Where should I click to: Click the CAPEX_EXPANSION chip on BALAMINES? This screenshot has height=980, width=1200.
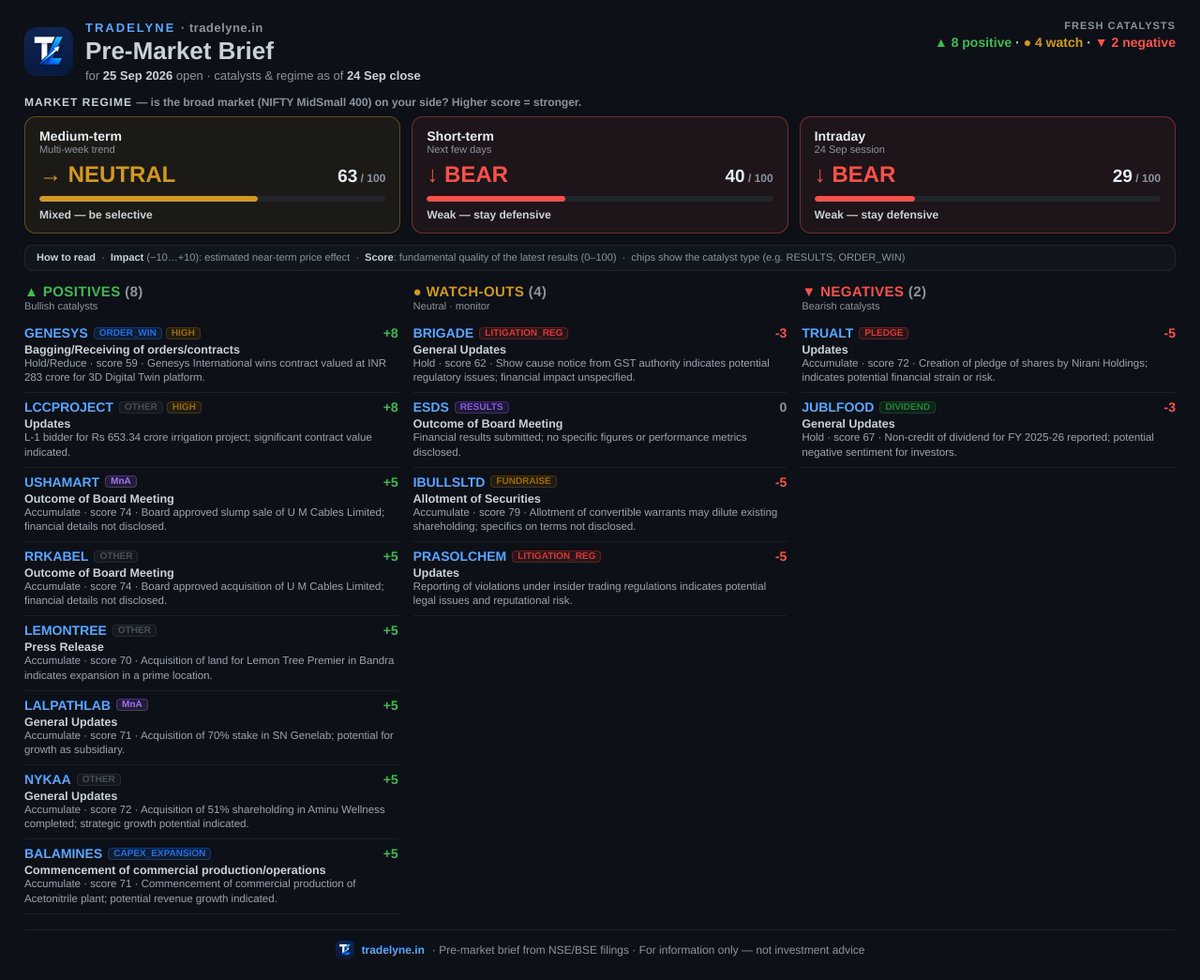coord(160,853)
